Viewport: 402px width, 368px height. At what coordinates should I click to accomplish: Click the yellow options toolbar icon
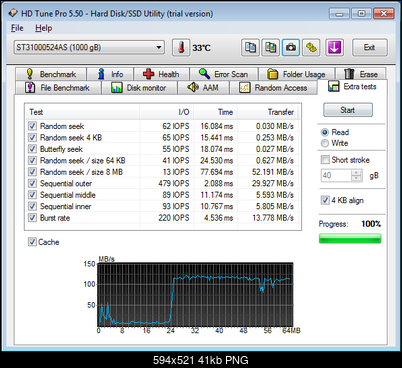pyautogui.click(x=311, y=48)
